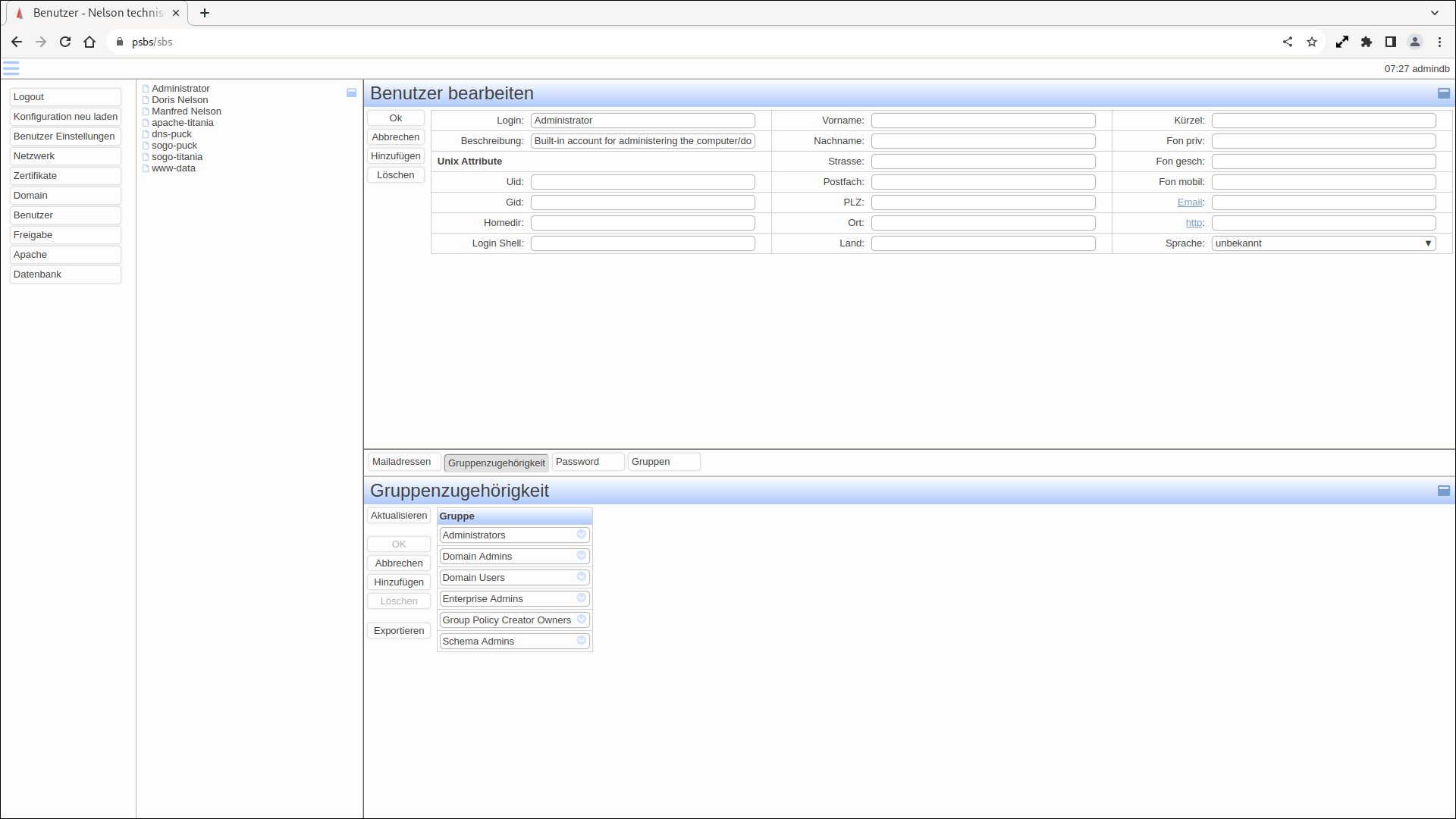Open Administrators group dropdown arrow
The image size is (1456, 819).
[581, 535]
